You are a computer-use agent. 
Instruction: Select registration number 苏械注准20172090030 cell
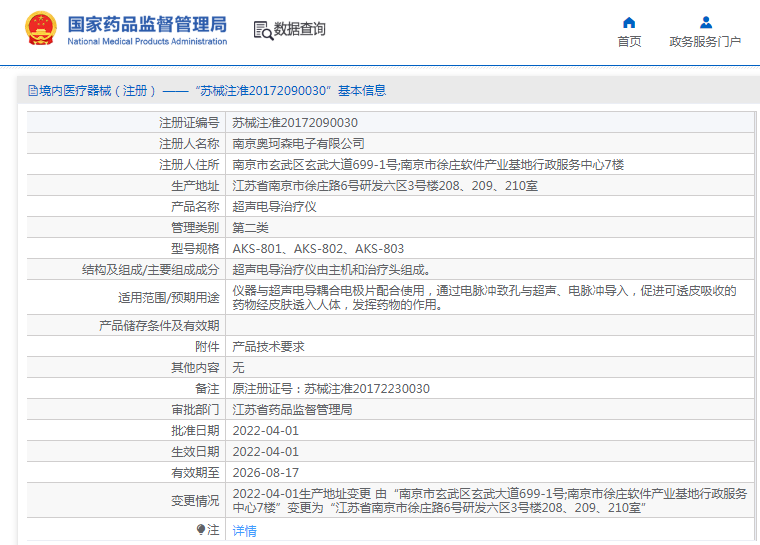(295, 123)
